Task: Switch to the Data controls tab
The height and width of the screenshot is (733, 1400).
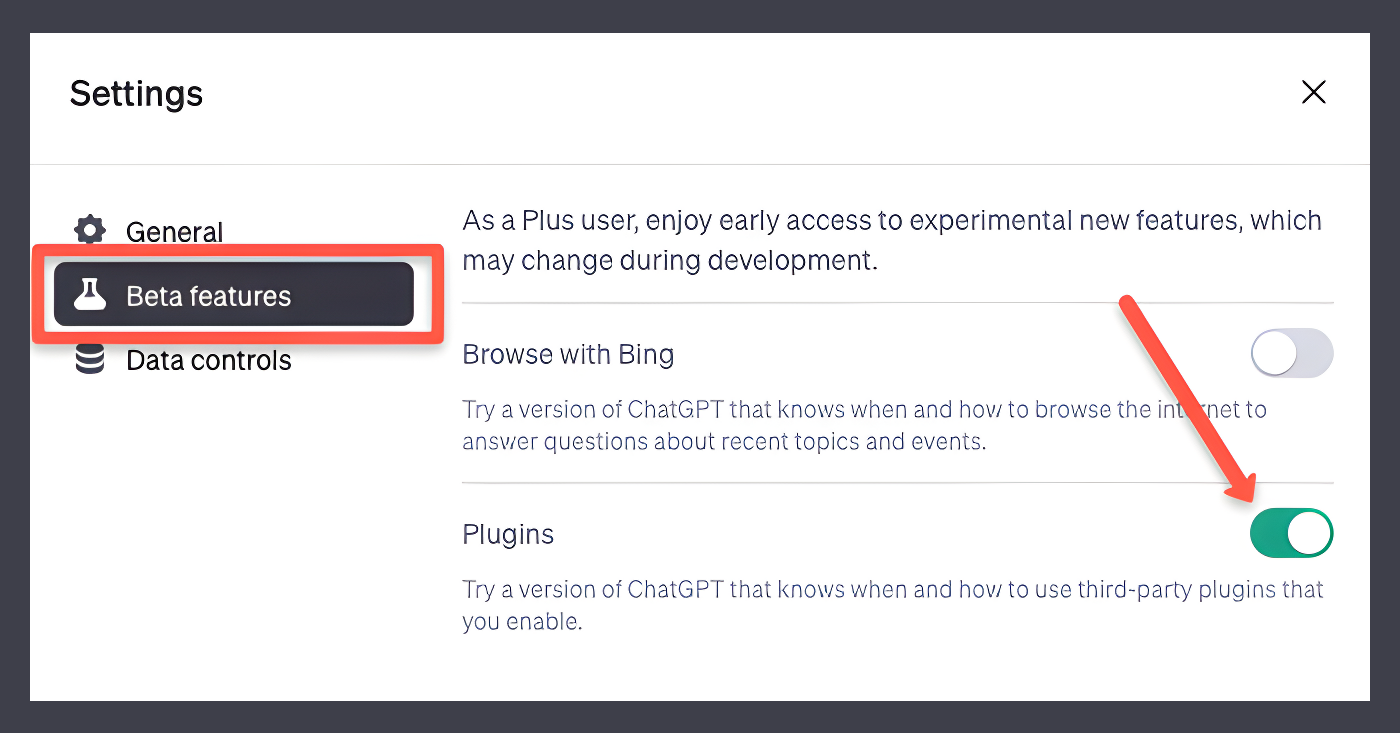Action: pos(183,360)
